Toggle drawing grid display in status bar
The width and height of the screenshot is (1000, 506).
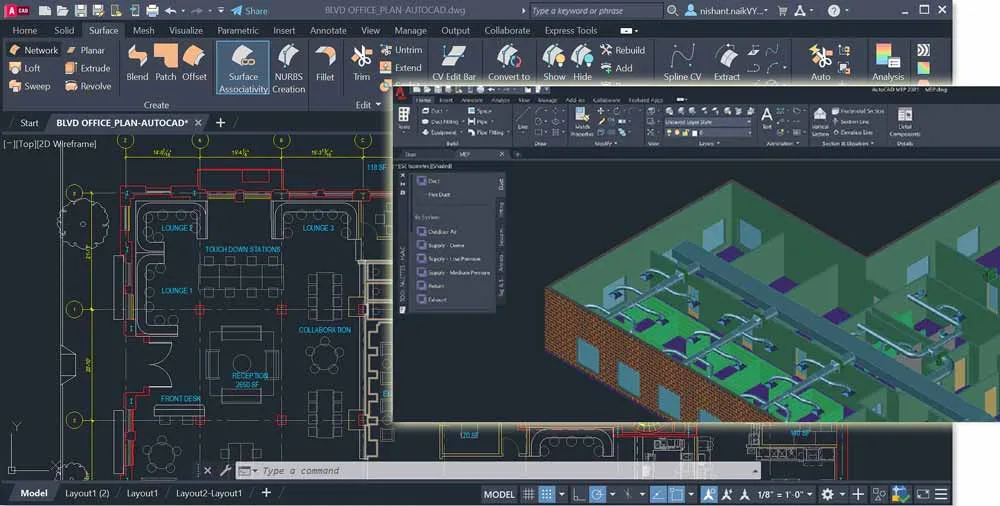click(528, 494)
